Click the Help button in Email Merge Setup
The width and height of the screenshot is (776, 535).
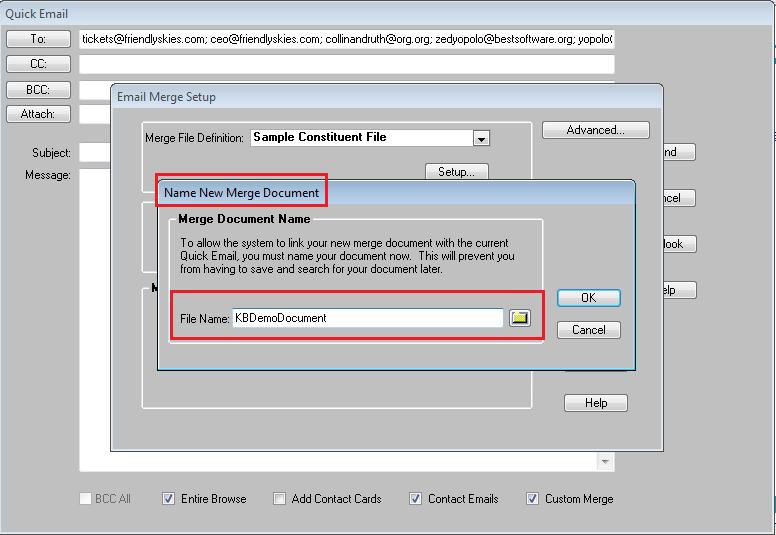[595, 403]
